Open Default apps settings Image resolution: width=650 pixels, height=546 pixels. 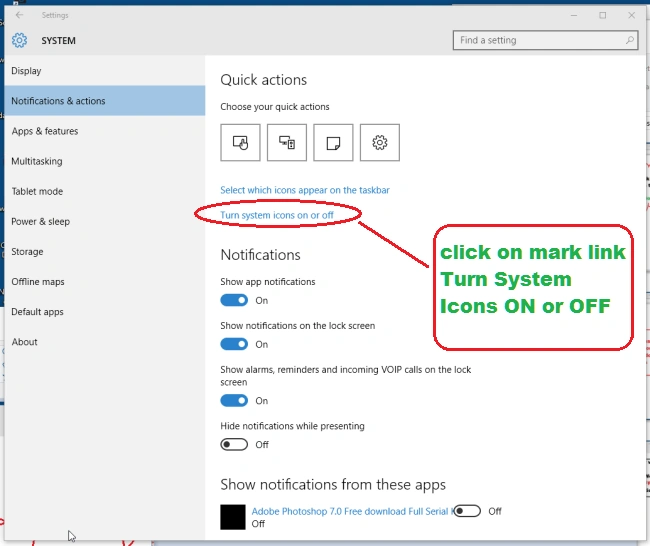click(105, 312)
